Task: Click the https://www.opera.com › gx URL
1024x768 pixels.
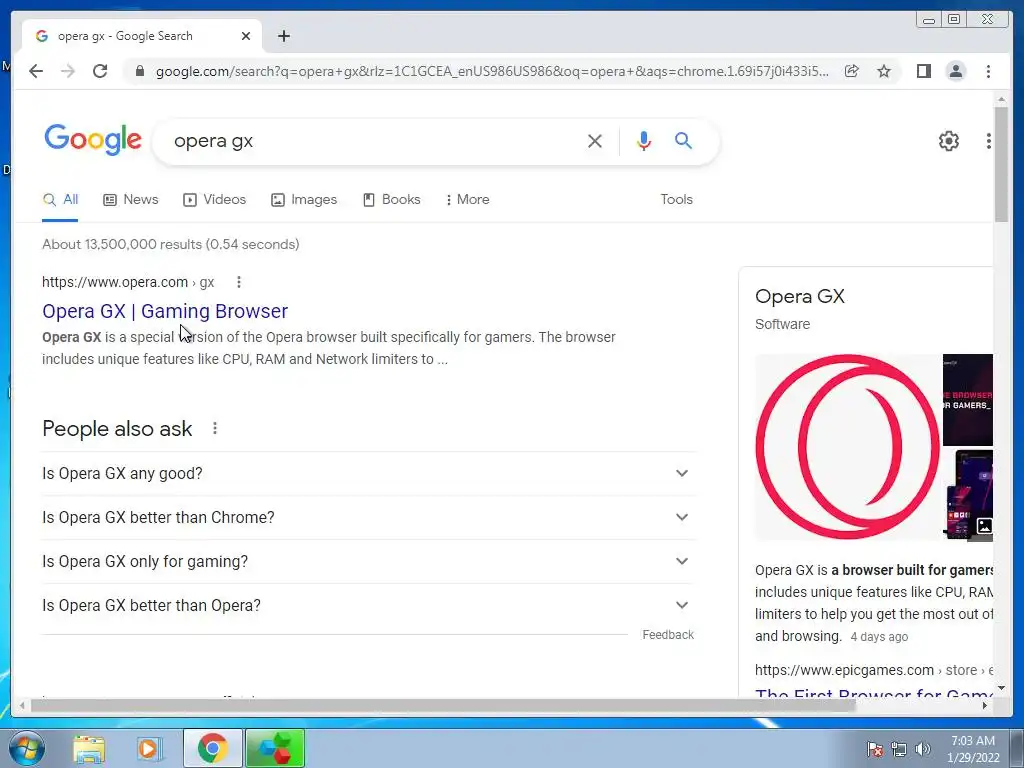Action: [128, 282]
